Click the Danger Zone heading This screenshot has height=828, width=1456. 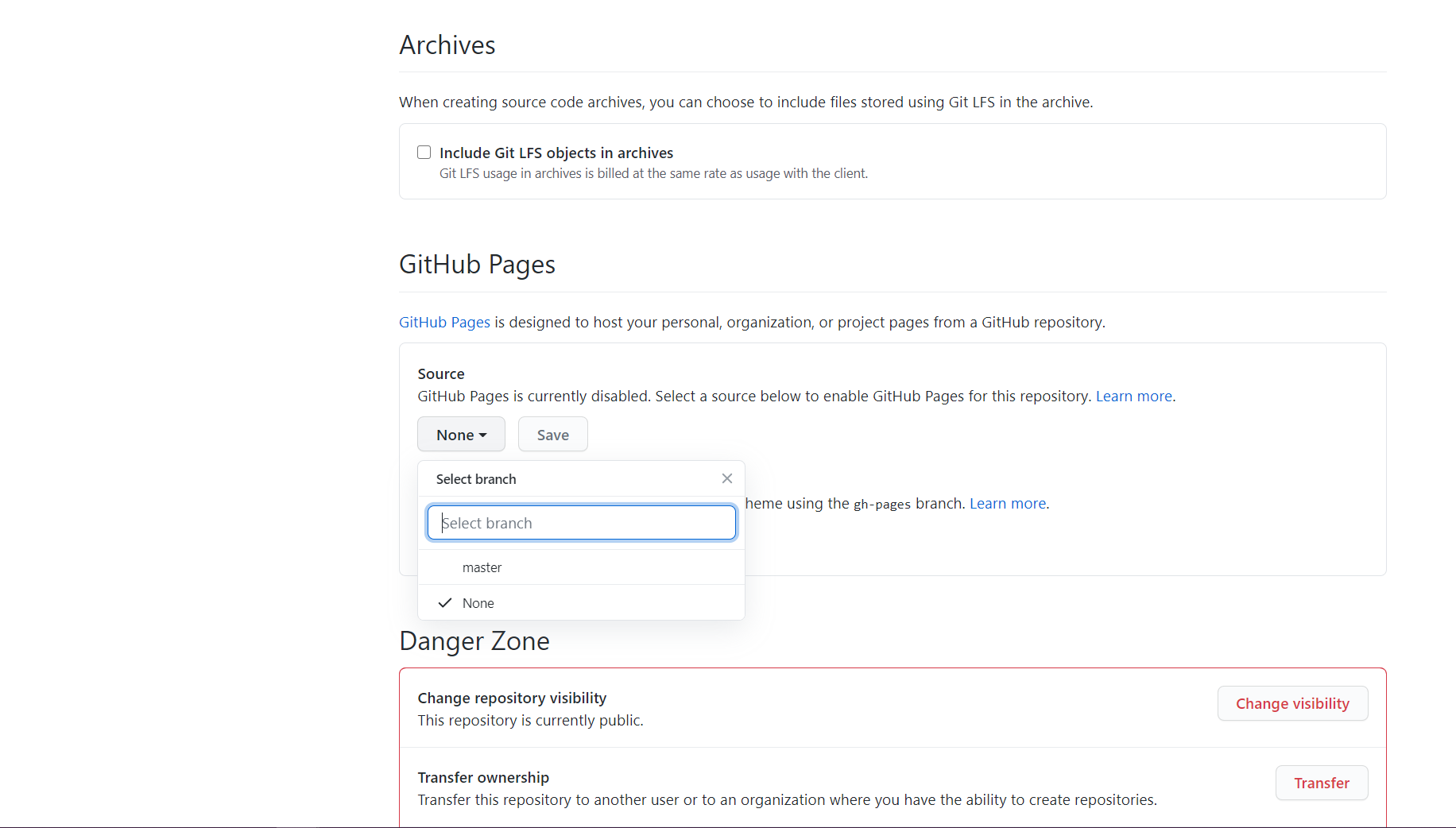tap(474, 641)
